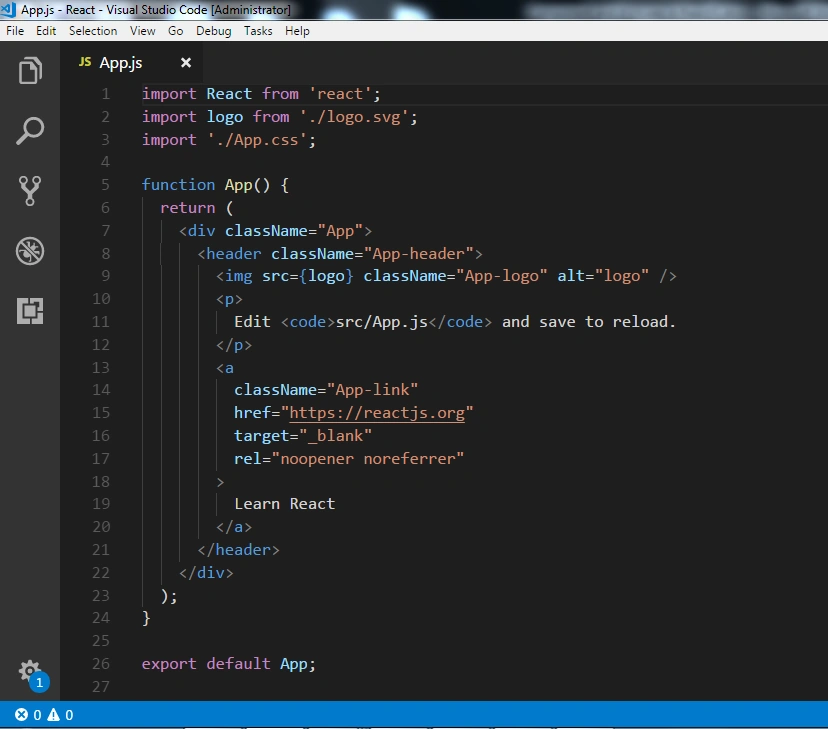Viewport: 828px width, 729px height.
Task: Open the Tasks menu
Action: (x=258, y=31)
